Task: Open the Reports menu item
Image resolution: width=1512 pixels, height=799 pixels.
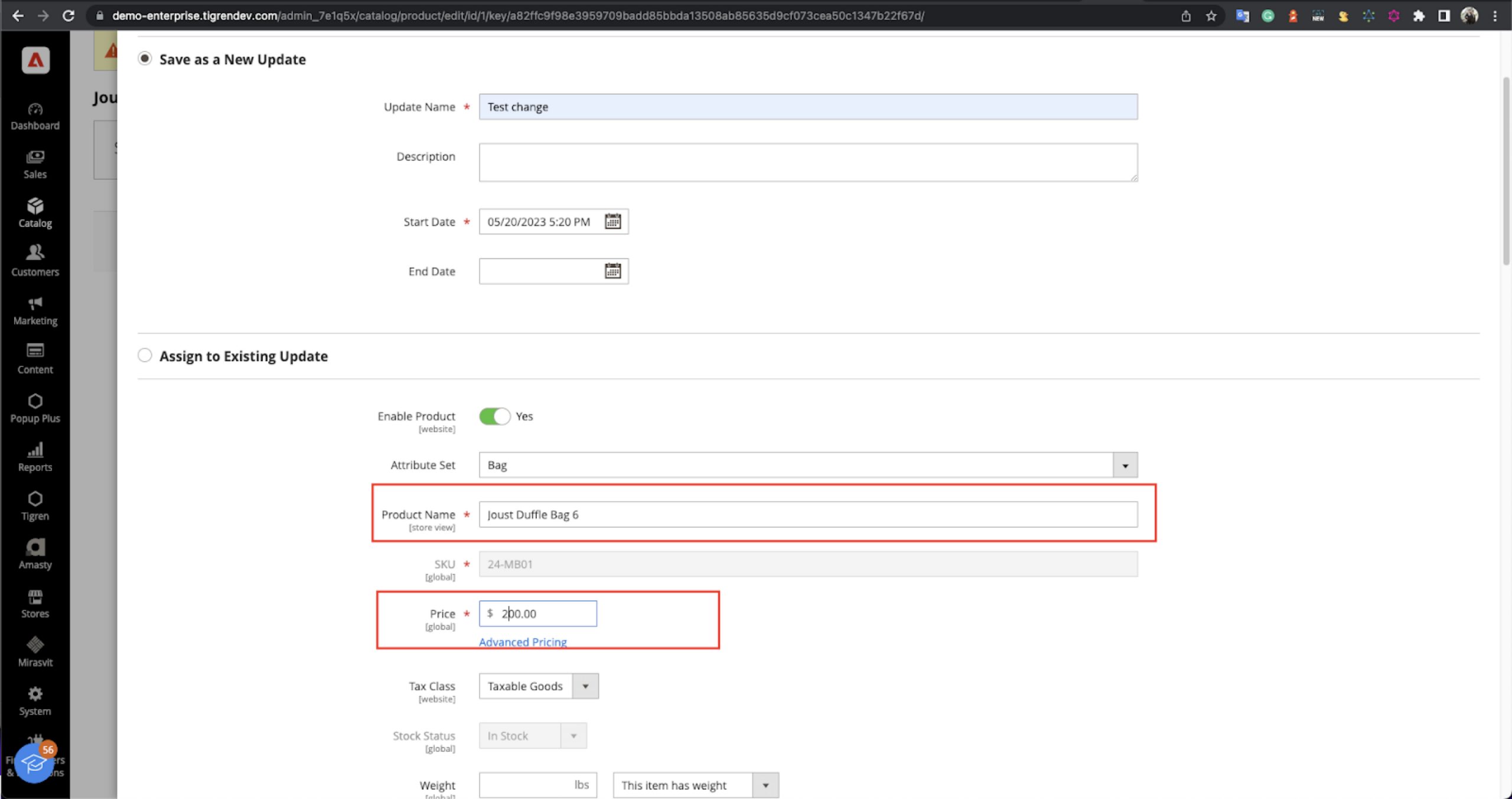Action: 35,457
